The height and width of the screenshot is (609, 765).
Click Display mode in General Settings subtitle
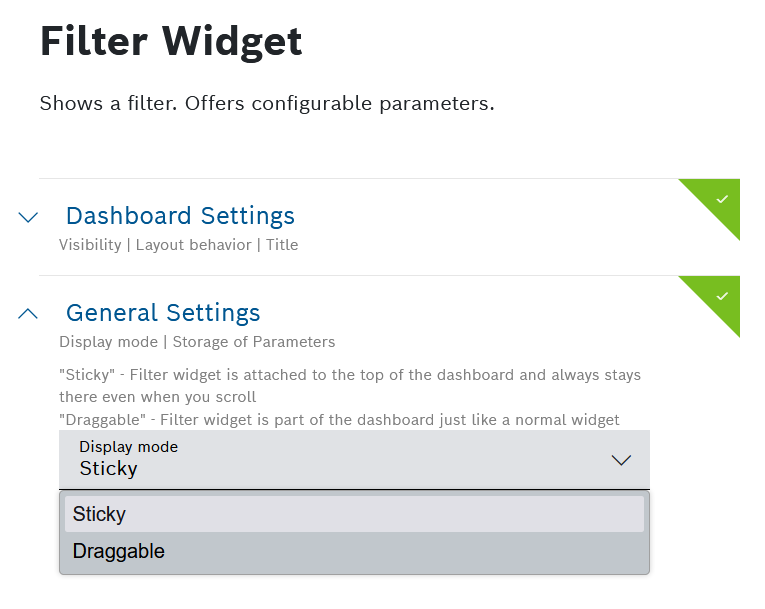click(108, 342)
